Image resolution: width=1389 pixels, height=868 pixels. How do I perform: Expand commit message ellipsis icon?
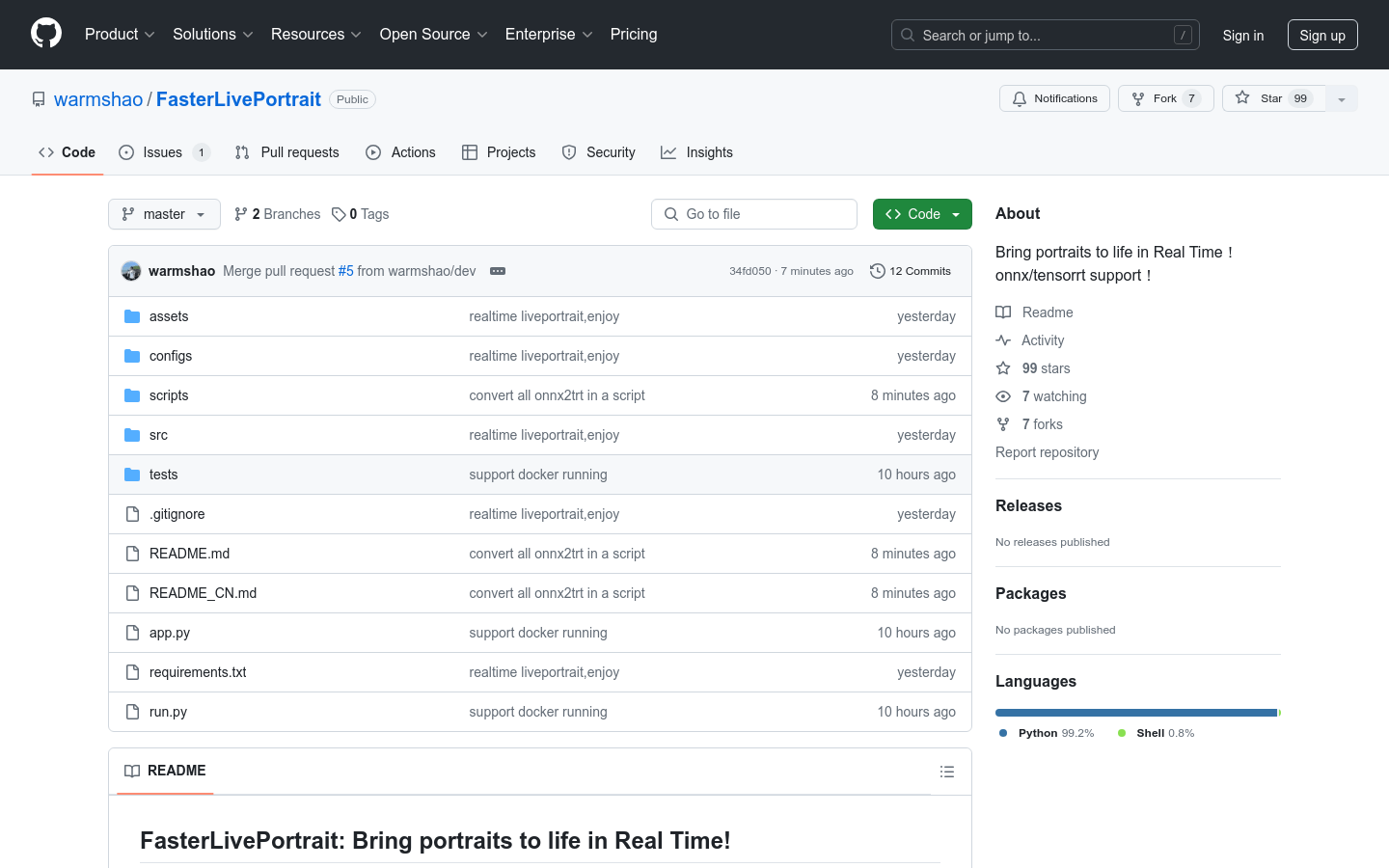[x=498, y=271]
